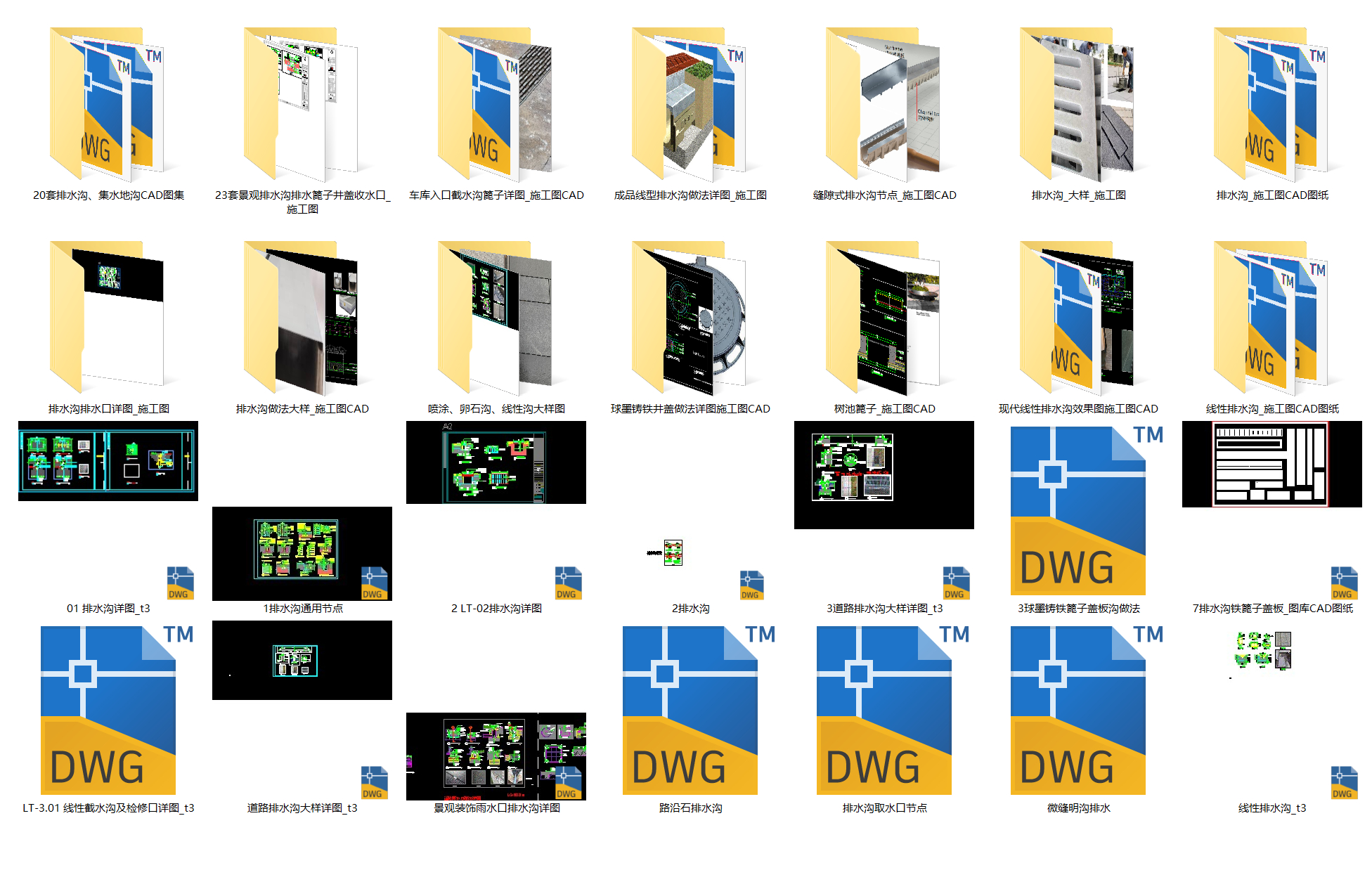Click the file name 道路排水沟大样详图_t3
The height and width of the screenshot is (882, 1372).
click(302, 808)
